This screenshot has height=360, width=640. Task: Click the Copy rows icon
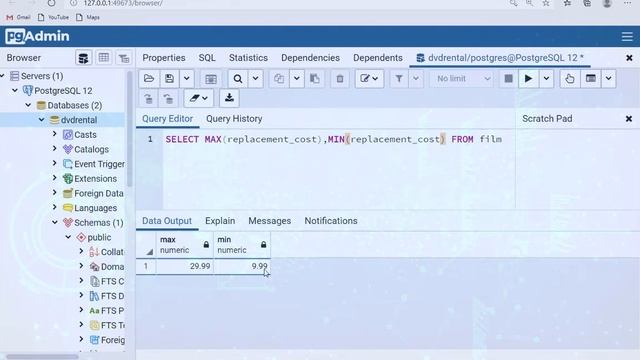click(x=279, y=78)
